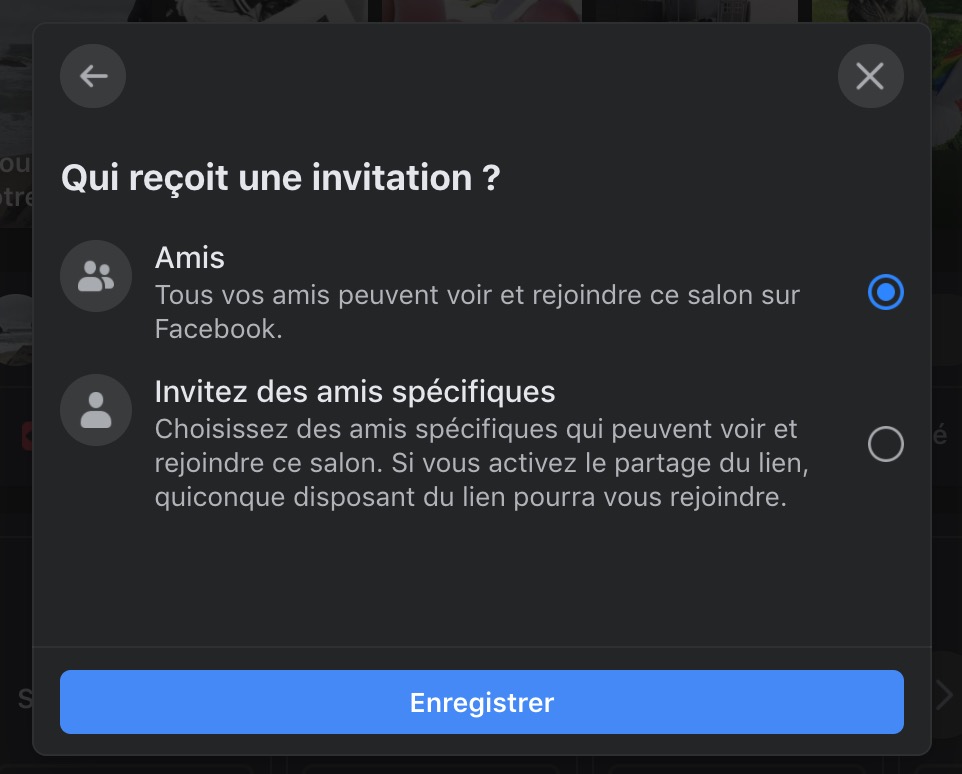This screenshot has height=774, width=962.
Task: Click the single-person icon for specific friends
Action: tap(96, 410)
